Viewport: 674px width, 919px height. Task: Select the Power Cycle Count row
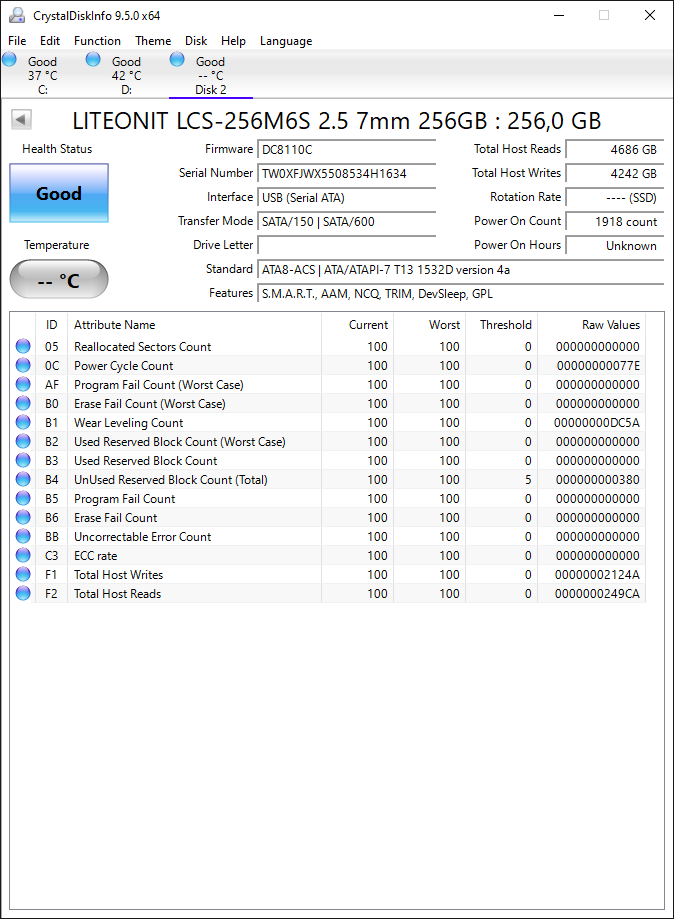click(x=328, y=366)
